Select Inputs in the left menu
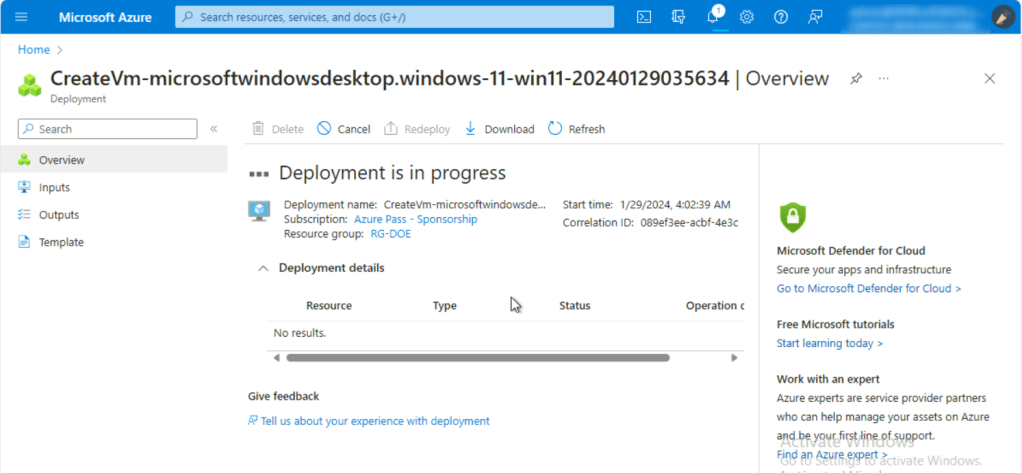The height and width of the screenshot is (473, 1022). tap(54, 187)
